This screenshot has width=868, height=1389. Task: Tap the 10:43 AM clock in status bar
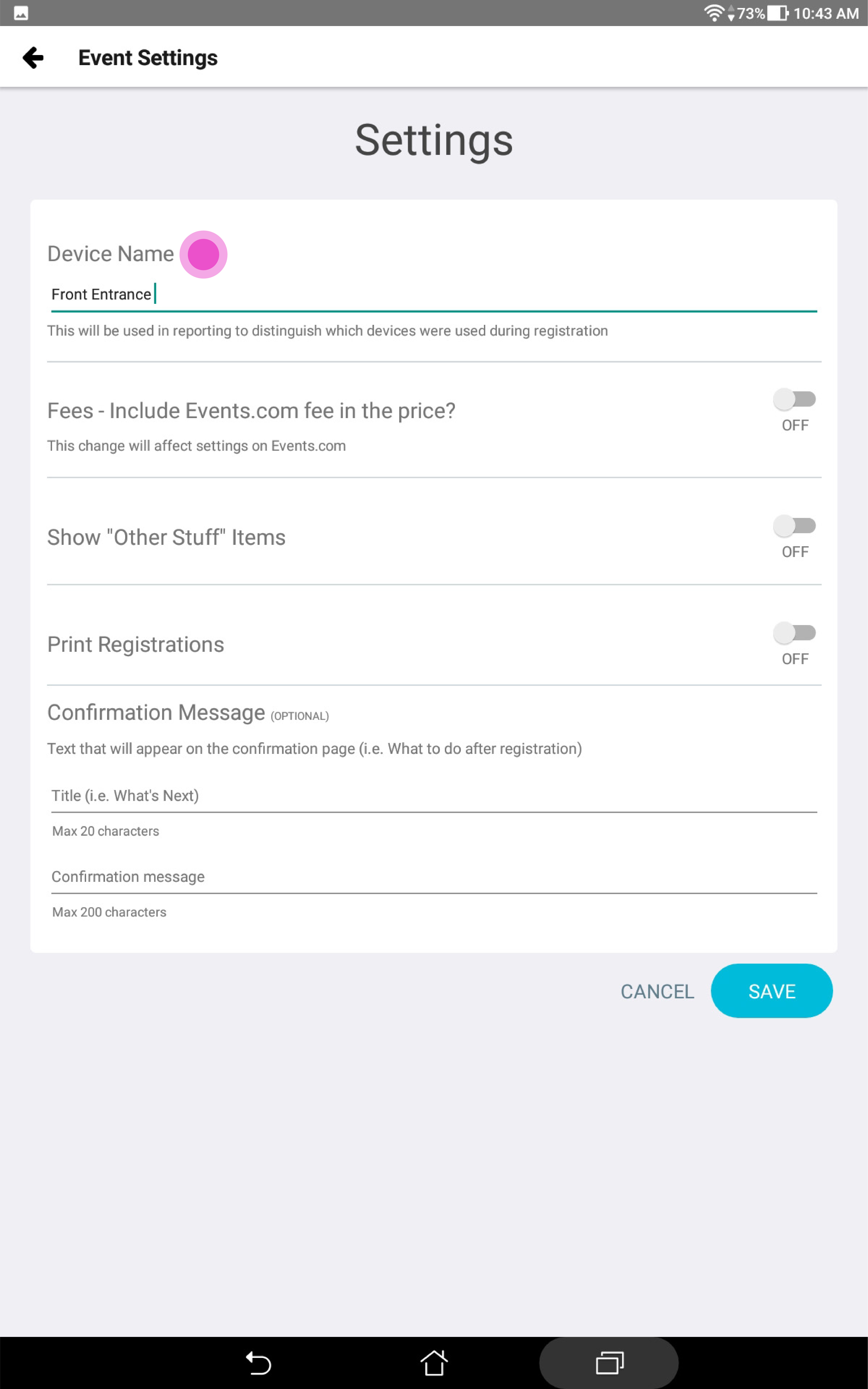[x=826, y=13]
